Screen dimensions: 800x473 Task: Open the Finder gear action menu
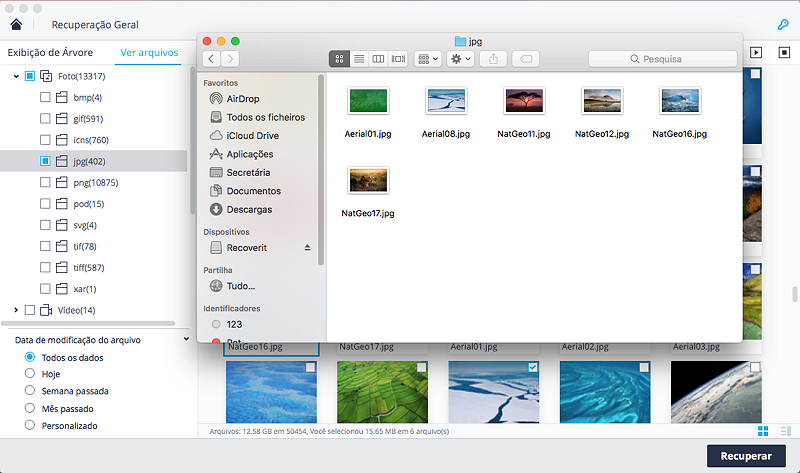460,59
